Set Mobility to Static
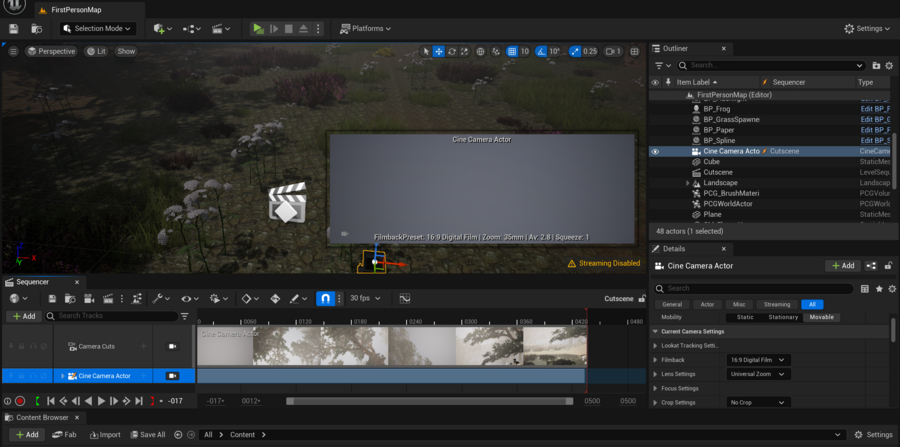Image resolution: width=900 pixels, height=447 pixels. pos(745,317)
